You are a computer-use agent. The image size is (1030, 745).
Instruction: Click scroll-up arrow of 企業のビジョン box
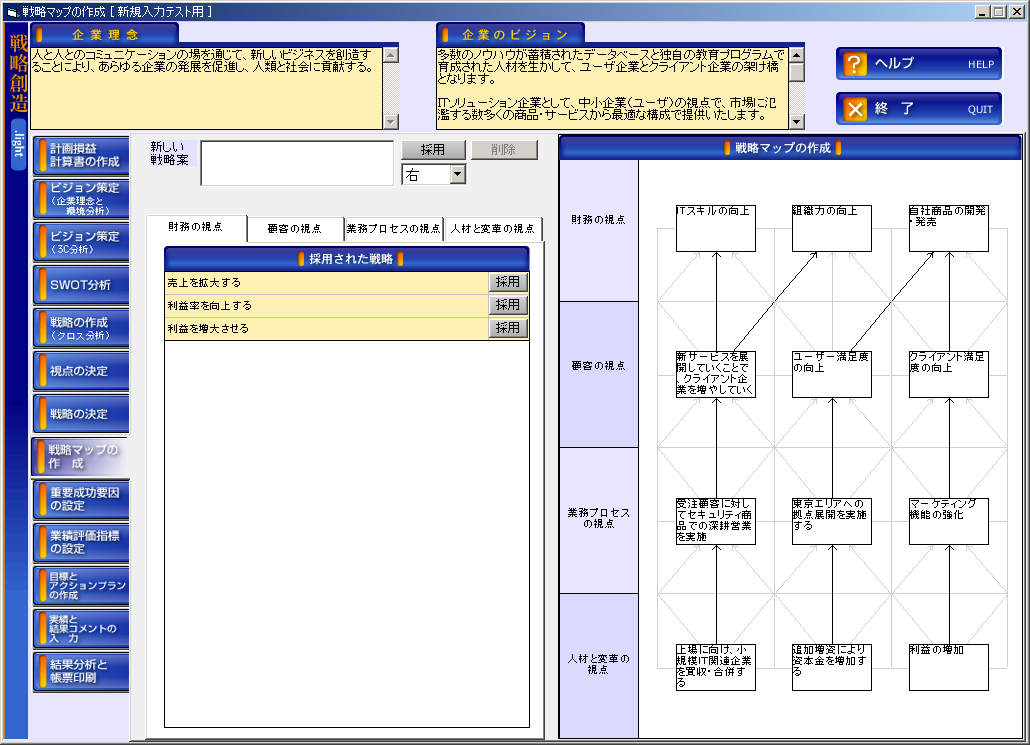point(797,55)
